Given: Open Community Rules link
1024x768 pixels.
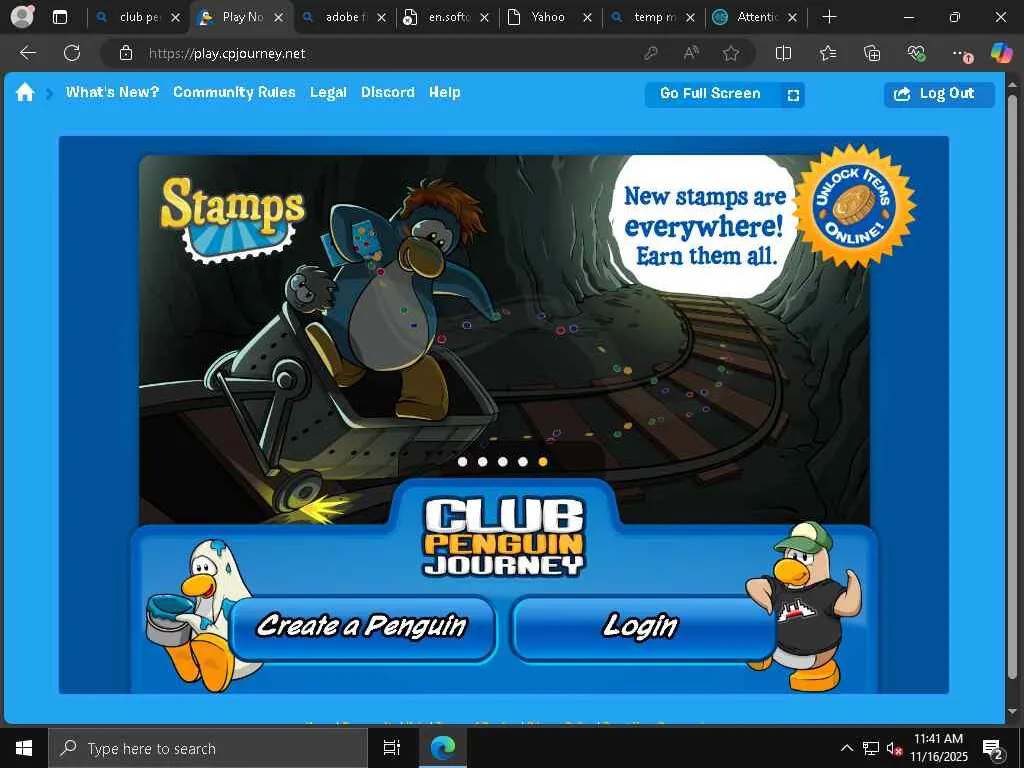Looking at the screenshot, I should pos(234,92).
